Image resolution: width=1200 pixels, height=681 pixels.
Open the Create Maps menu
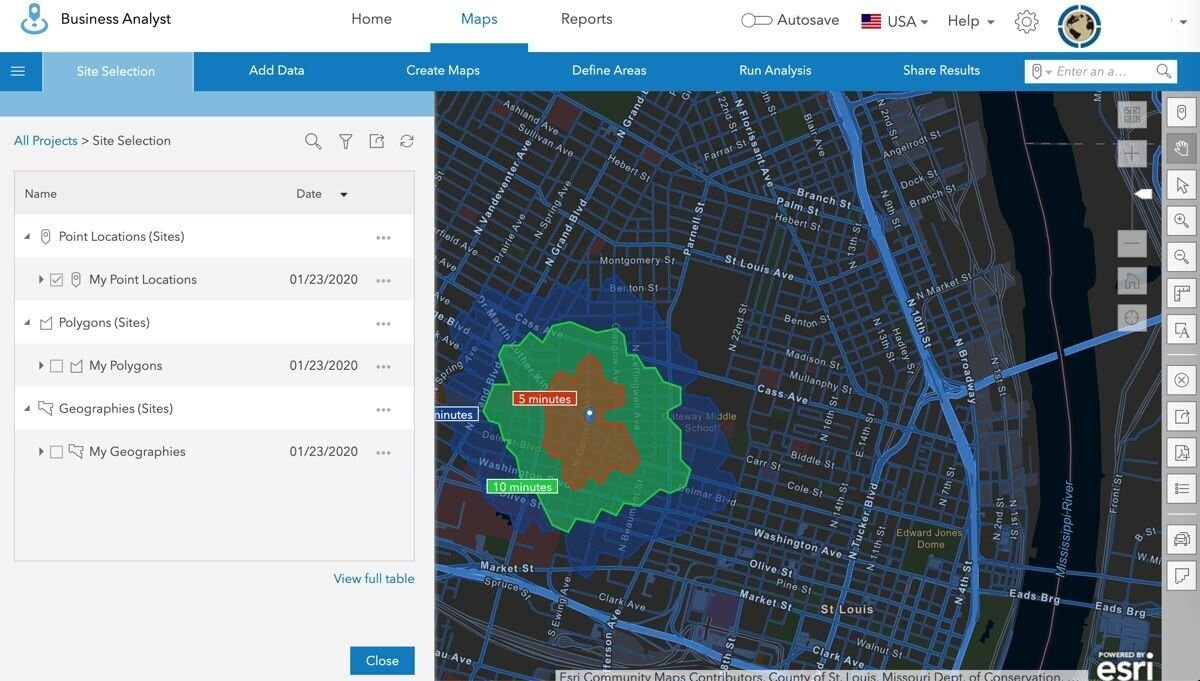[x=443, y=71]
